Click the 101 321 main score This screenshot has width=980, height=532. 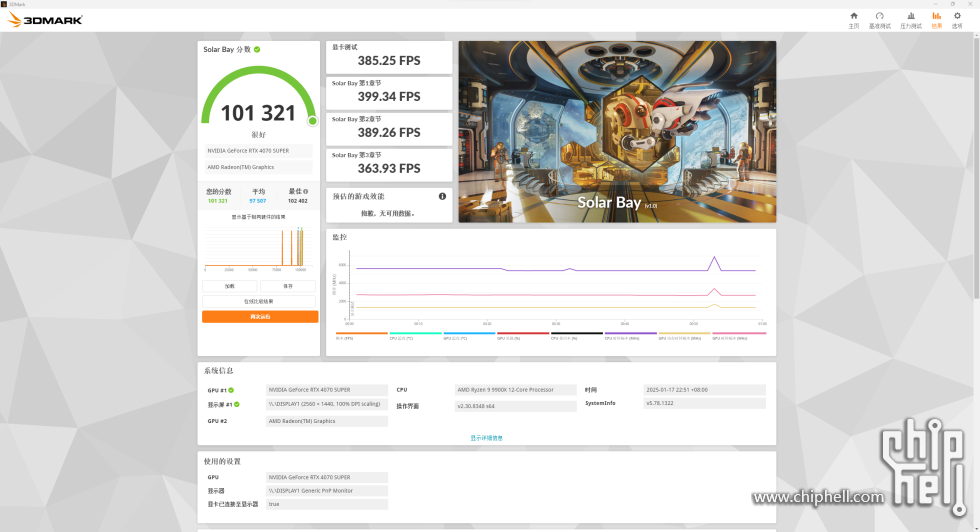[x=258, y=113]
